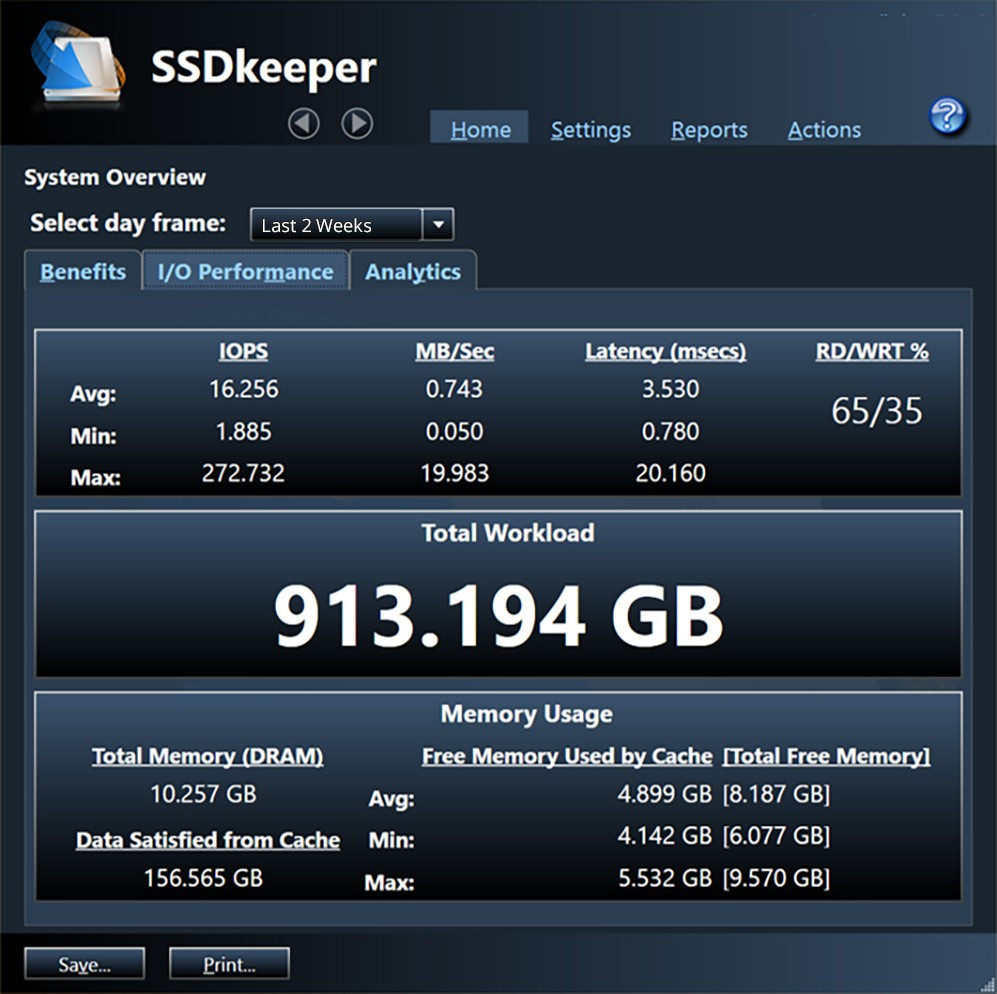Click the Latency (msecs) header
Screen dimensions: 997x994
coord(666,351)
